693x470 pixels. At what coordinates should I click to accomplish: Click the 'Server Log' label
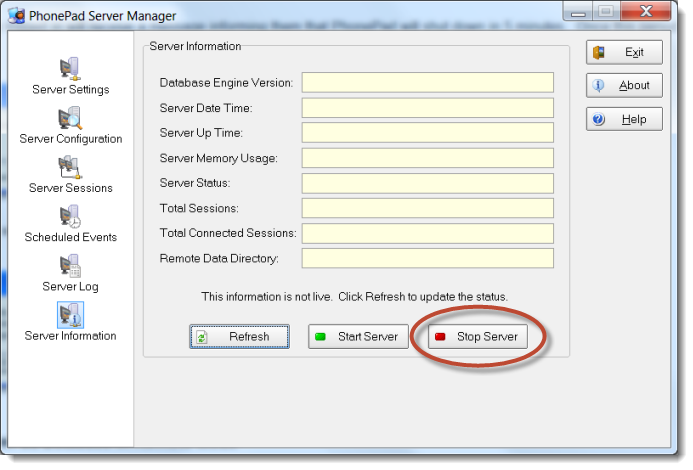pyautogui.click(x=70, y=287)
